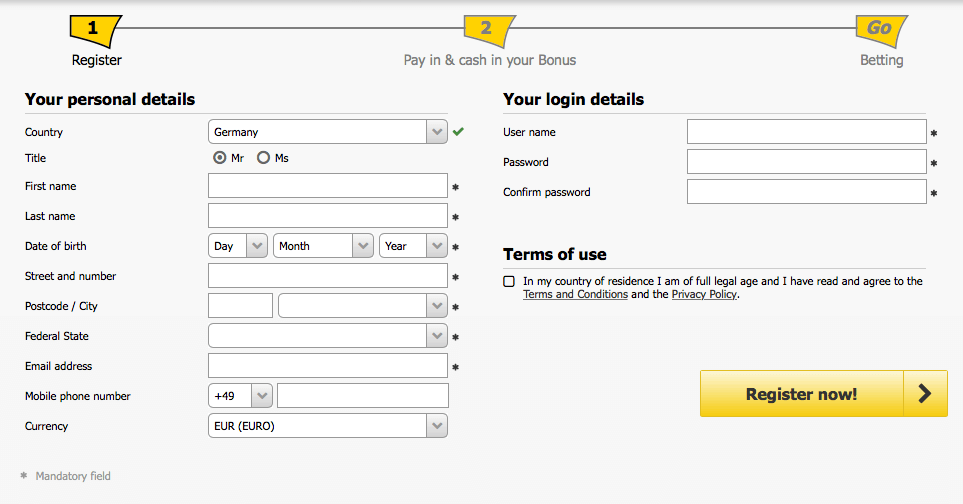
Task: Click the Go flag icon for Betting
Action: pyautogui.click(x=881, y=31)
